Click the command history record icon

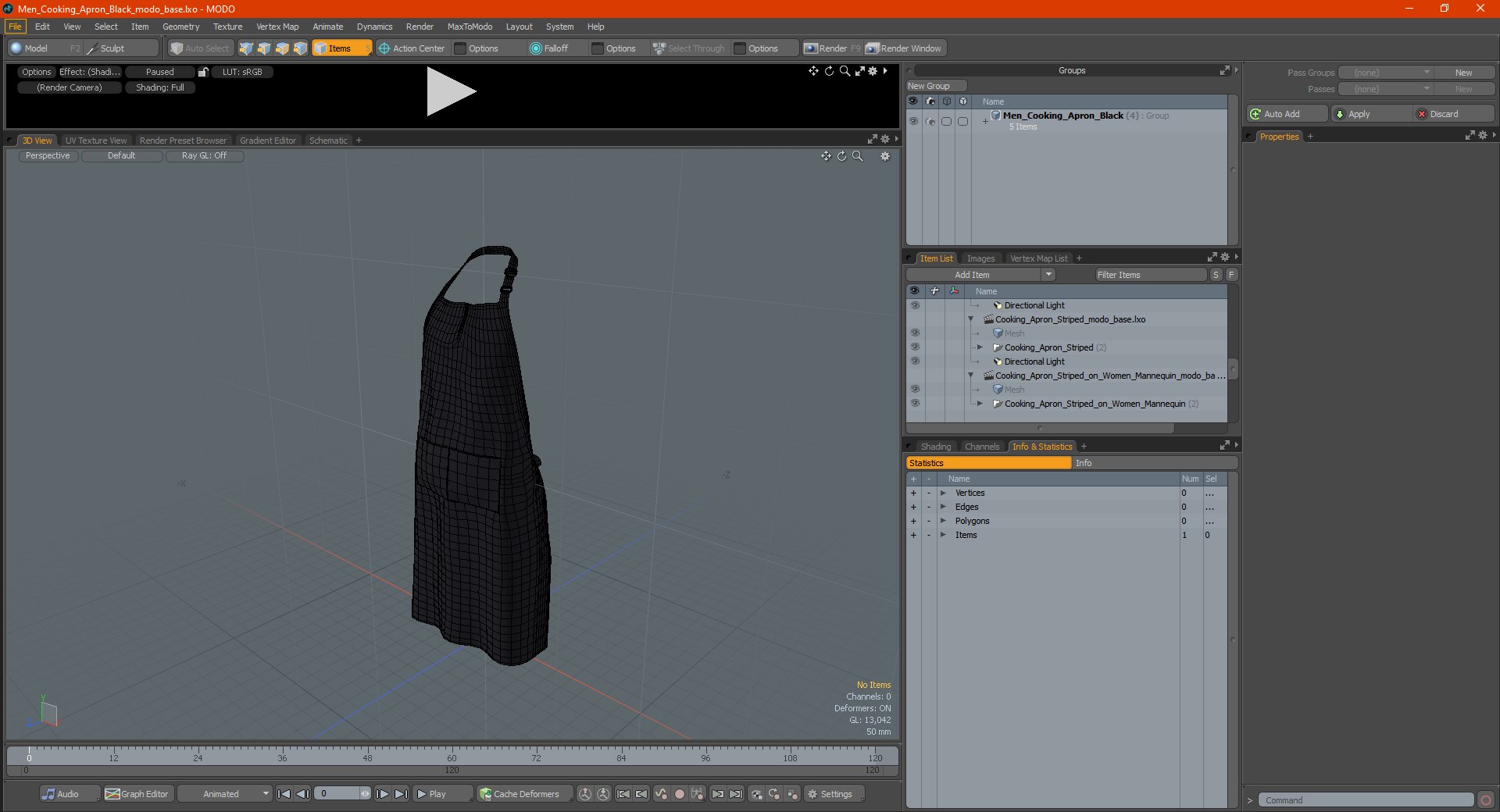tap(1485, 800)
